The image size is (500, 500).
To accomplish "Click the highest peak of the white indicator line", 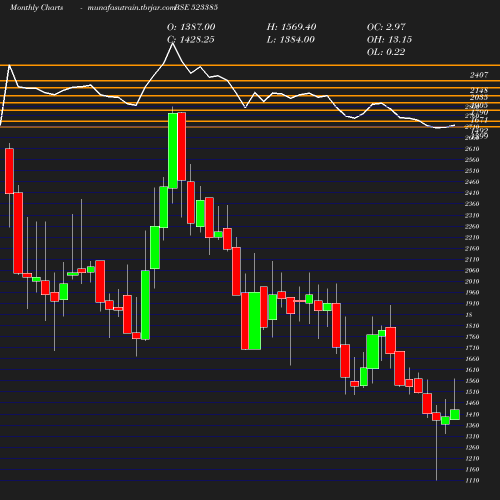I will pos(172,43).
